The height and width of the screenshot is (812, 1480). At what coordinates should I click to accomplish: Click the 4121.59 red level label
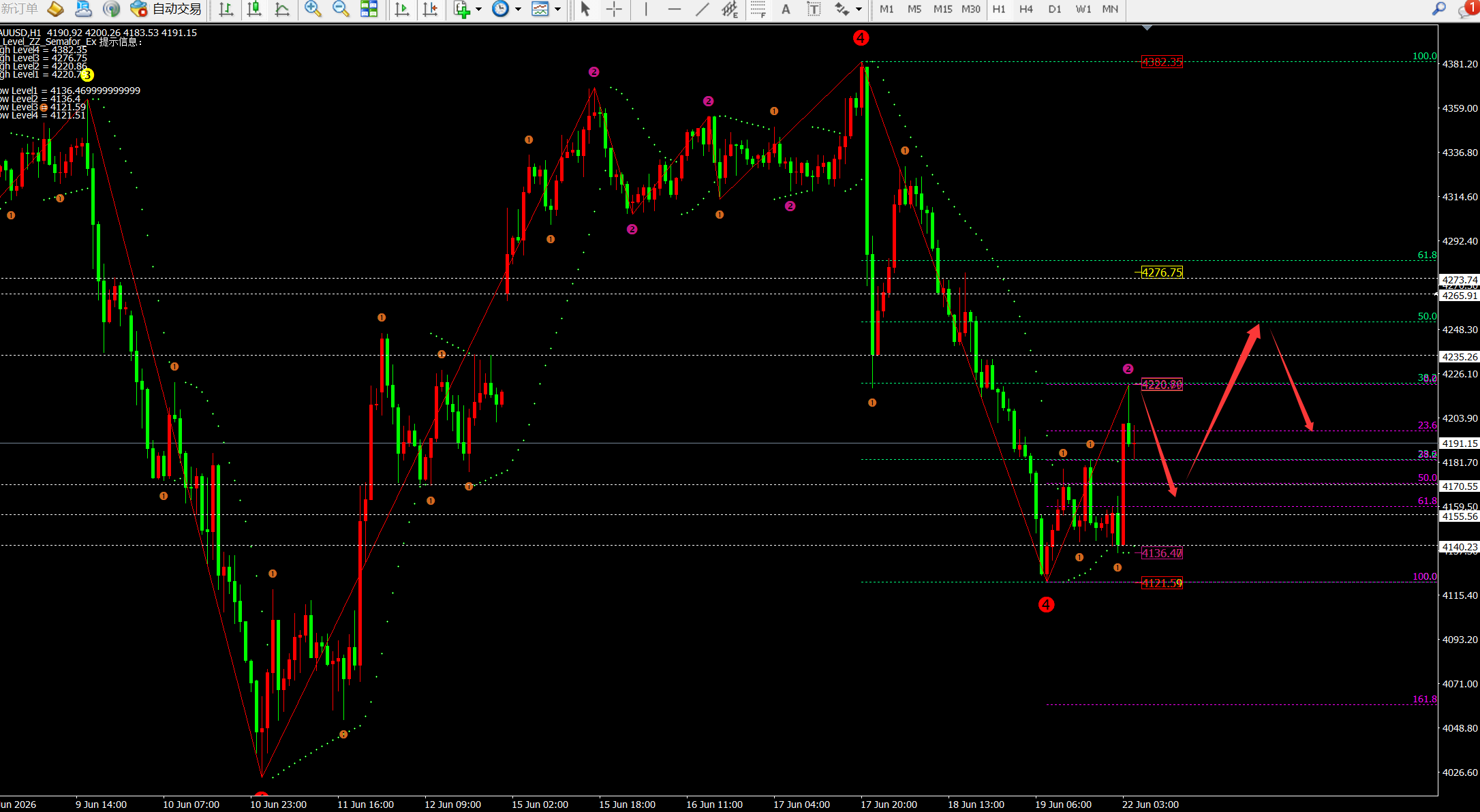coord(1162,583)
